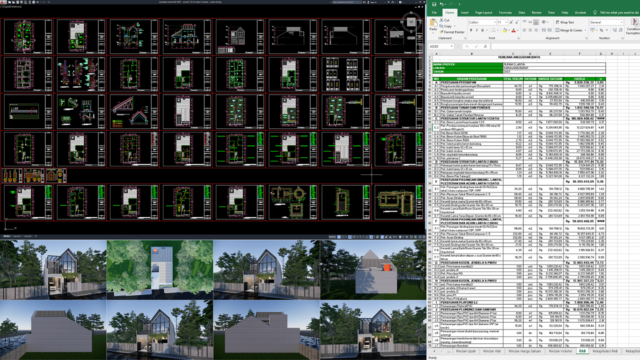Click the Decrease Font Size icon

(517, 22)
